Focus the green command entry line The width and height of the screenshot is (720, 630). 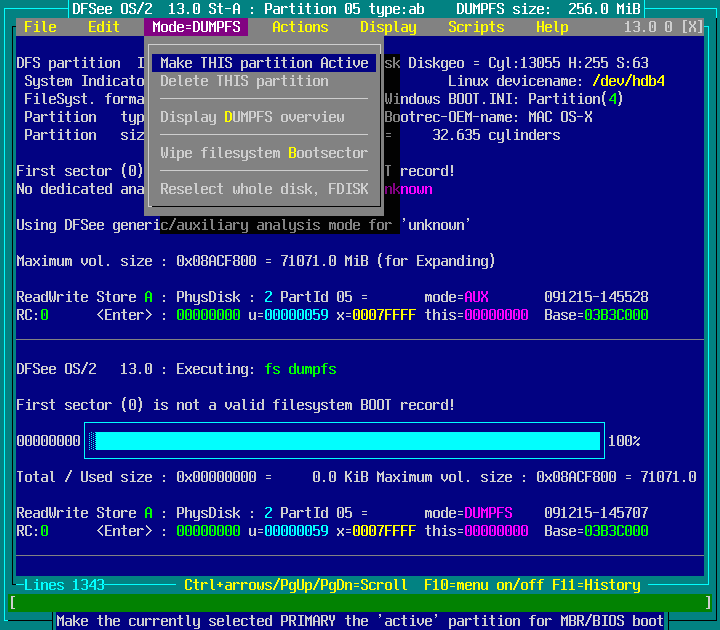360,603
